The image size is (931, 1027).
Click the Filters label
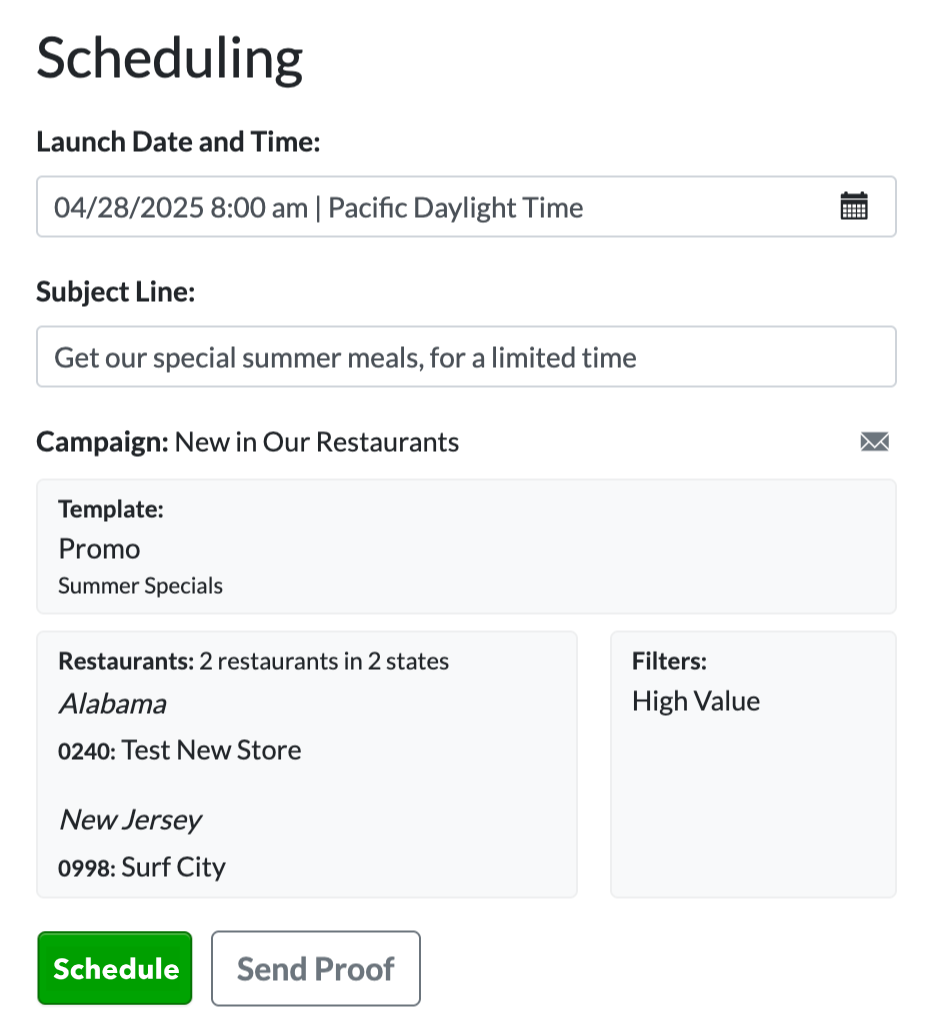click(670, 662)
